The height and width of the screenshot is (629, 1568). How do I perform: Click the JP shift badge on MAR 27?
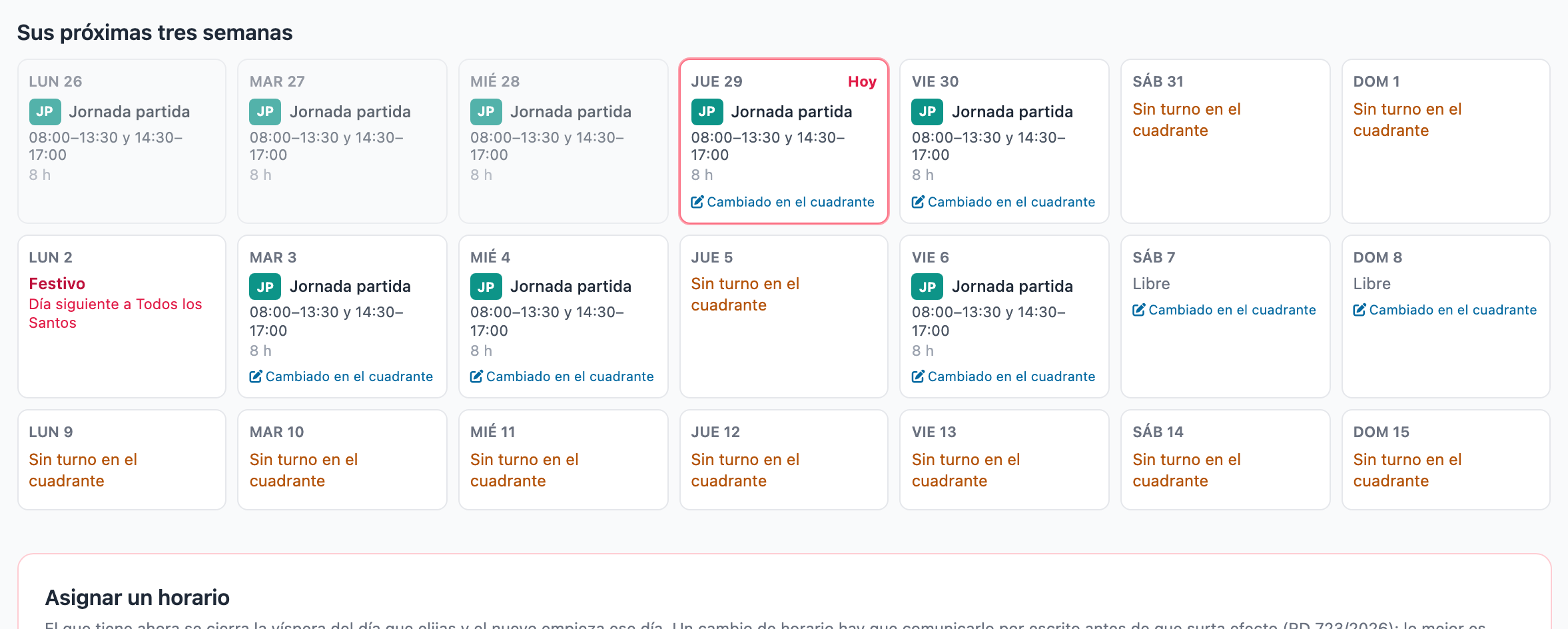pos(265,112)
